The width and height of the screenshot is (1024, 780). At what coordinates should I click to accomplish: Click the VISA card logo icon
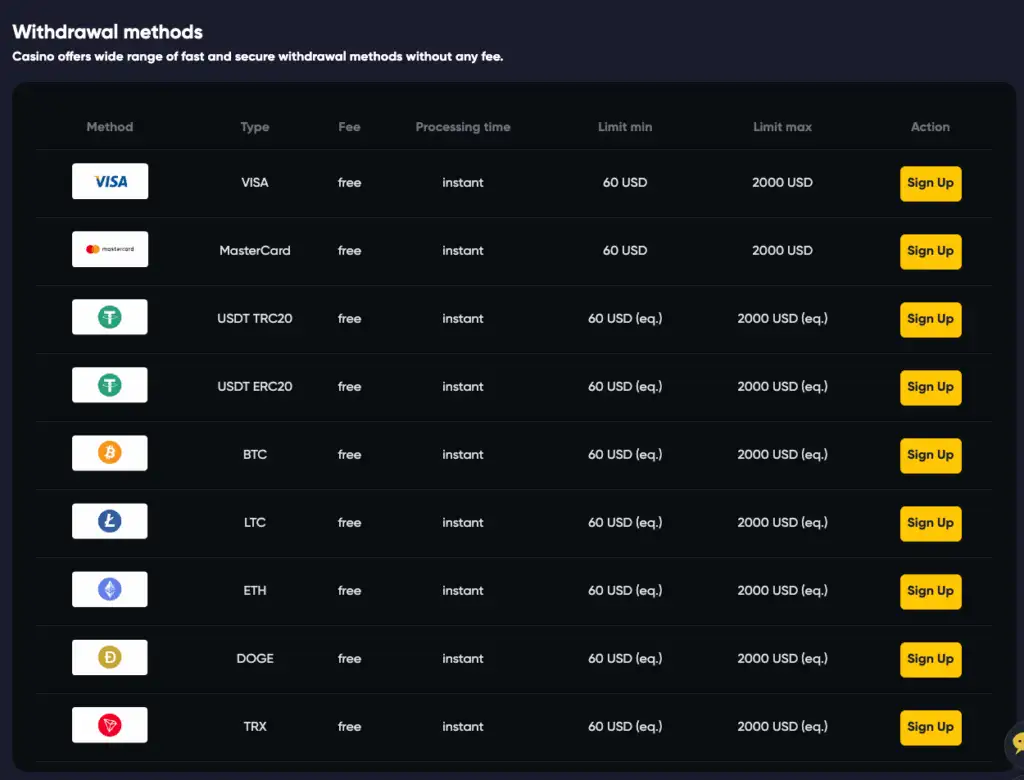110,181
